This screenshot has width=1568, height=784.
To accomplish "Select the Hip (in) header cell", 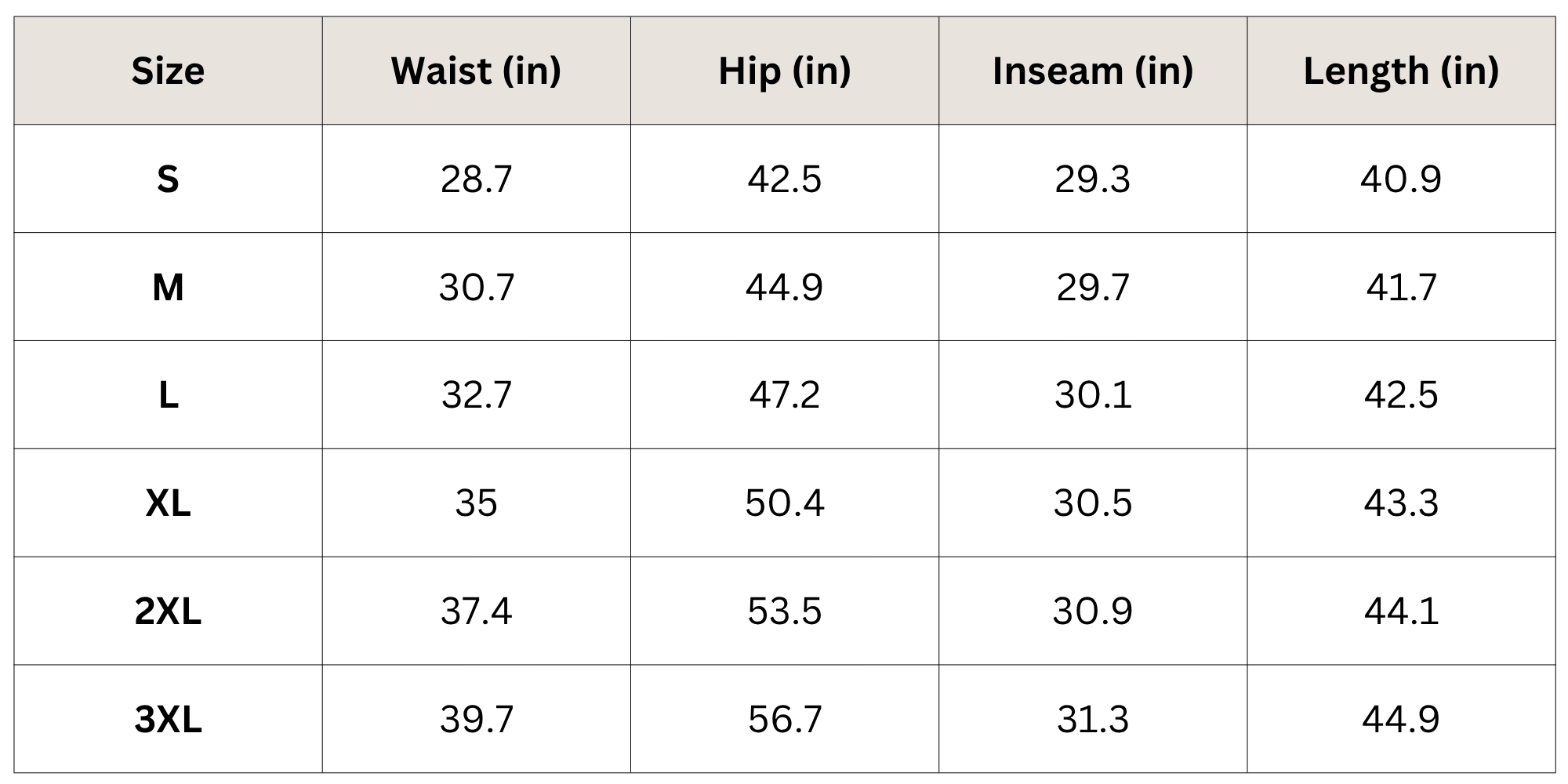I will pyautogui.click(x=784, y=71).
